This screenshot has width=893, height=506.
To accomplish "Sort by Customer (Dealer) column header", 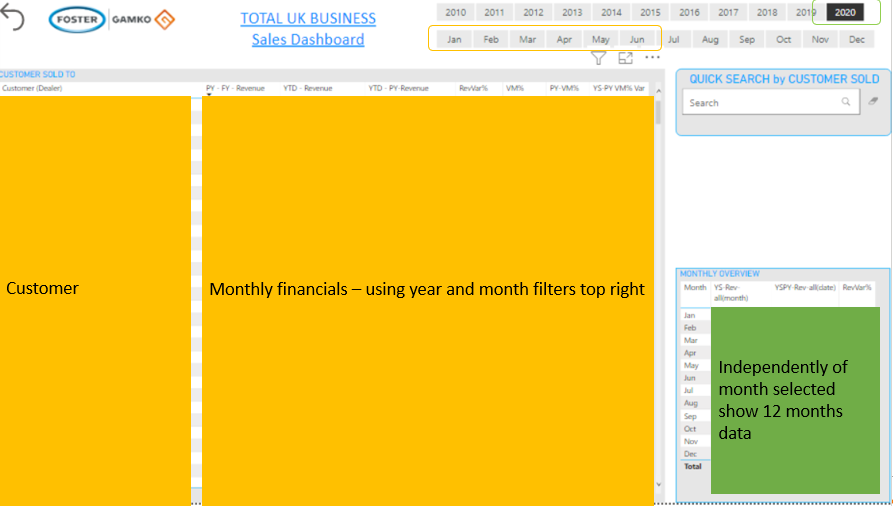I will (32, 88).
